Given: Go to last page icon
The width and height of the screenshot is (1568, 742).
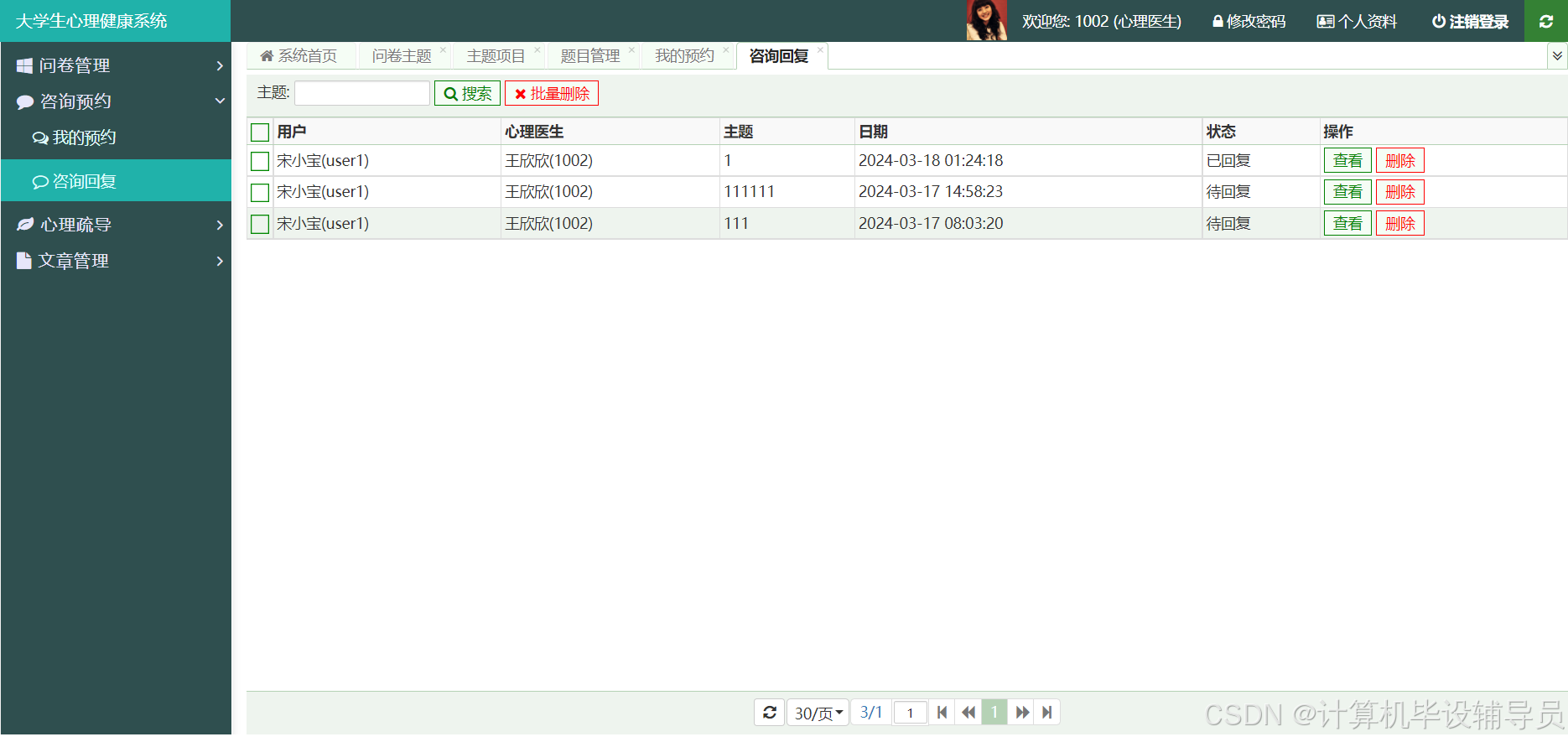Looking at the screenshot, I should pos(1047,713).
